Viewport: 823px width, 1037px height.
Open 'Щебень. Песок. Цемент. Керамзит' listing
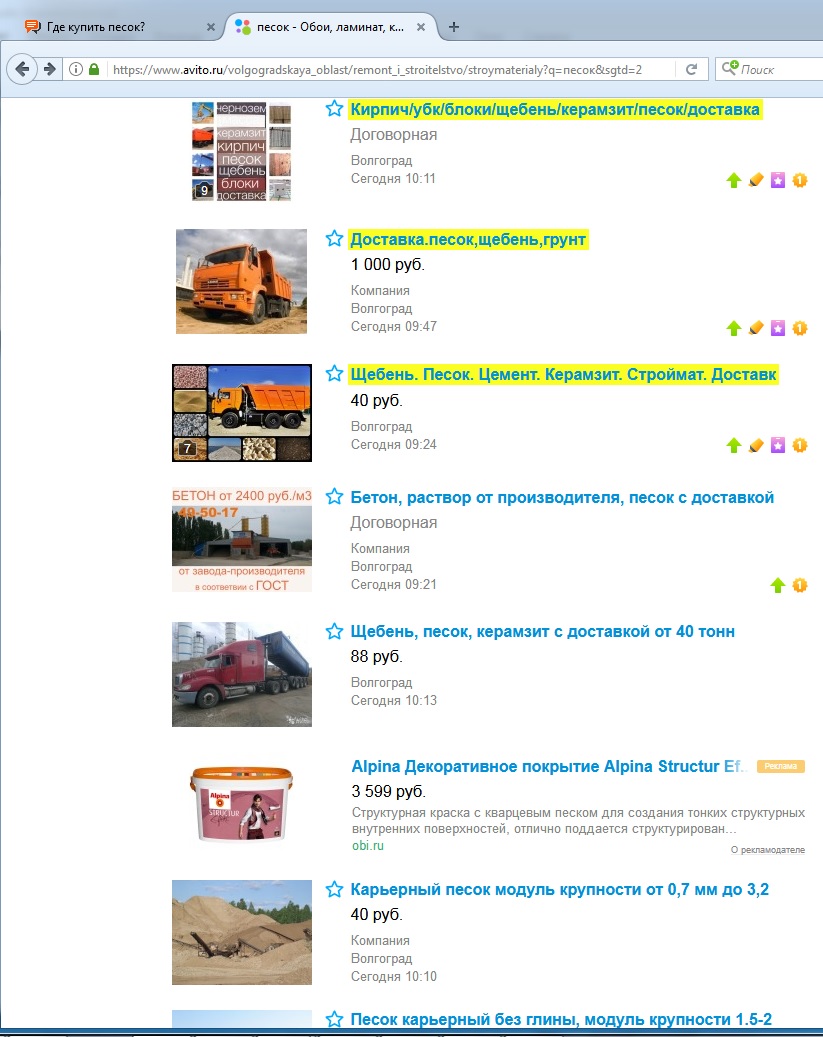[x=563, y=374]
